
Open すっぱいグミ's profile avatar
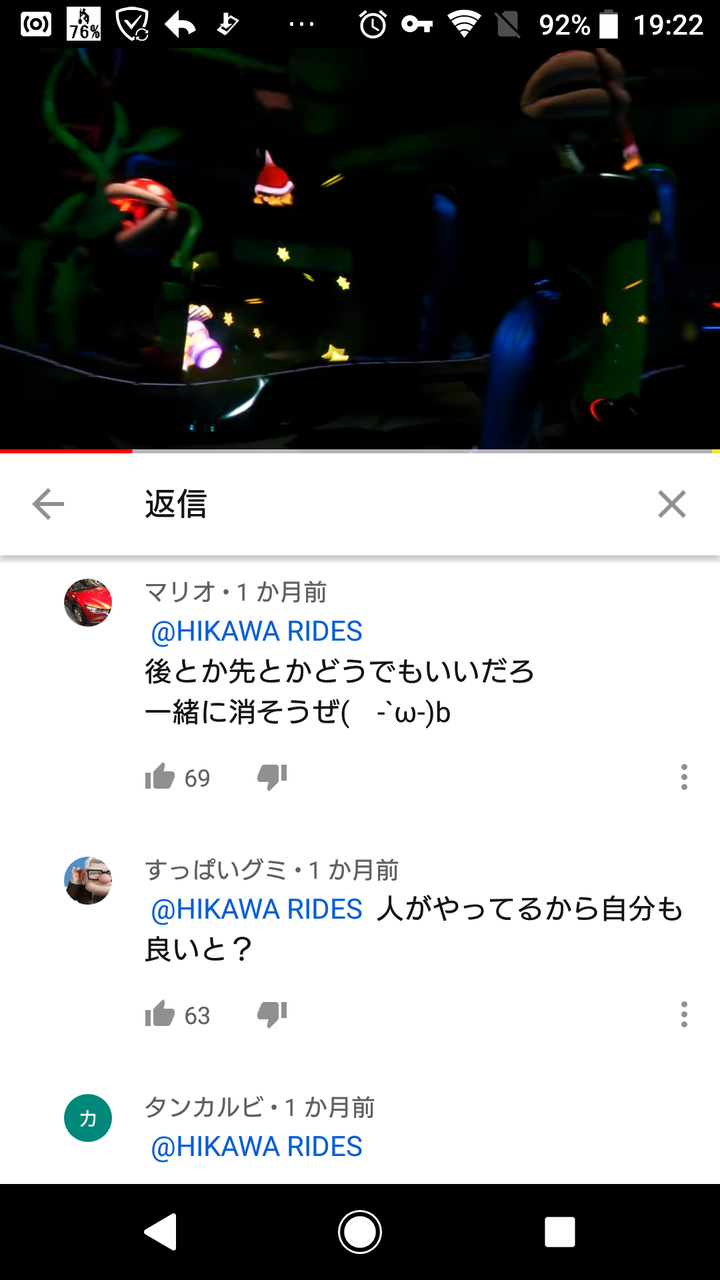[x=88, y=880]
